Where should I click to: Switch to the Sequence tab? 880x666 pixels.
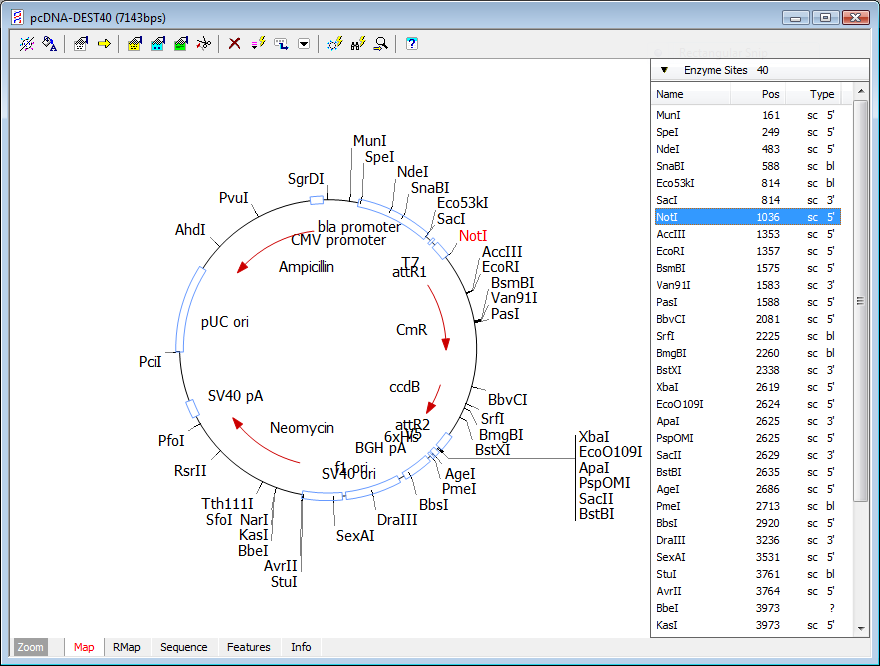point(184,647)
